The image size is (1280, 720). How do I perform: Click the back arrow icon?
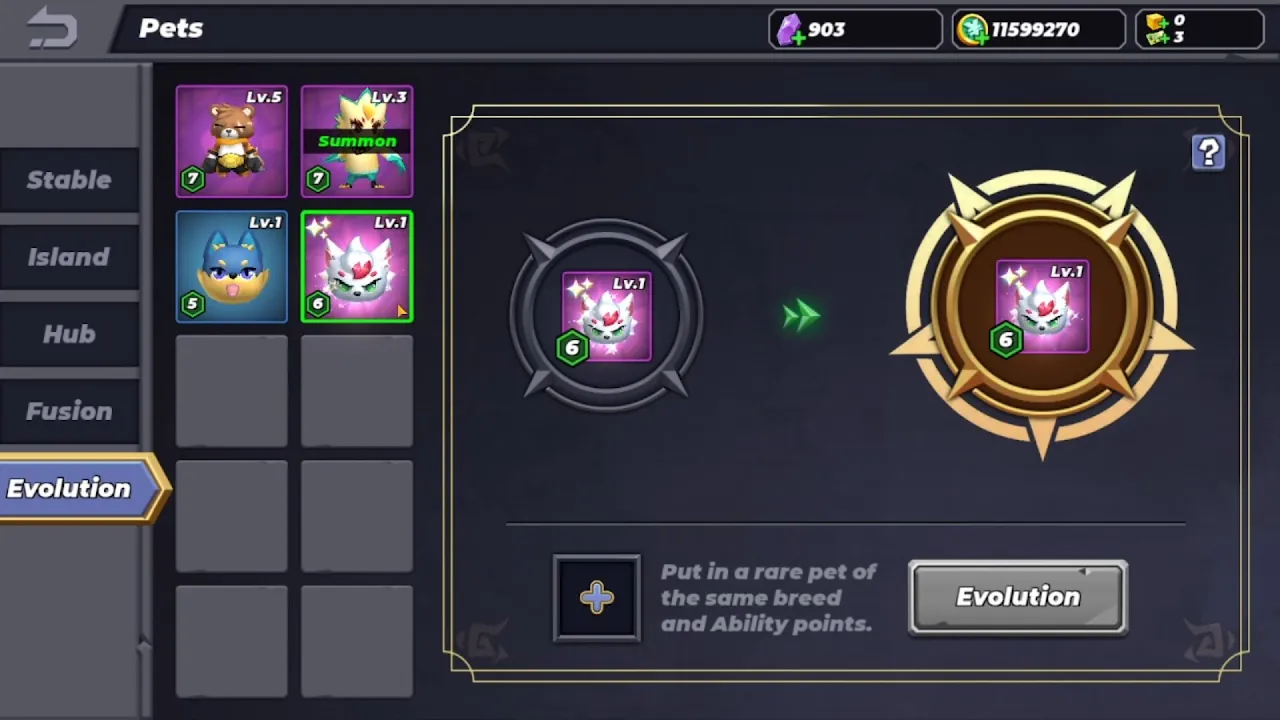(x=52, y=28)
